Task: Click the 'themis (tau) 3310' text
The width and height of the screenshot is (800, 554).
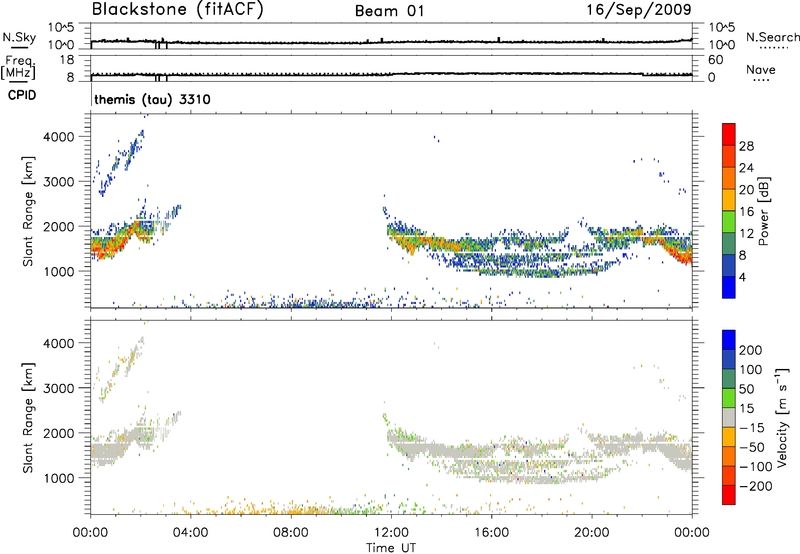Action: point(152,99)
